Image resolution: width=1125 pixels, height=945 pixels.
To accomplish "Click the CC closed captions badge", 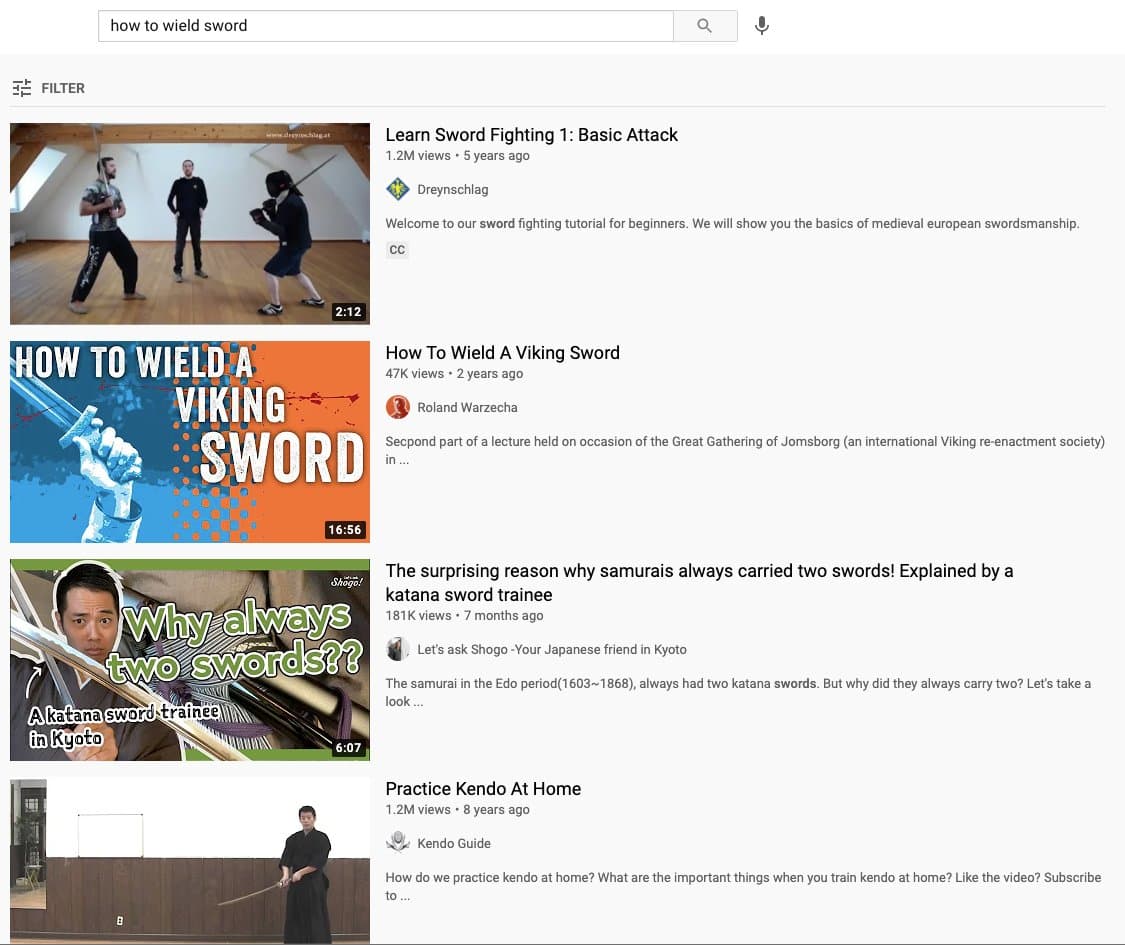I will [397, 250].
